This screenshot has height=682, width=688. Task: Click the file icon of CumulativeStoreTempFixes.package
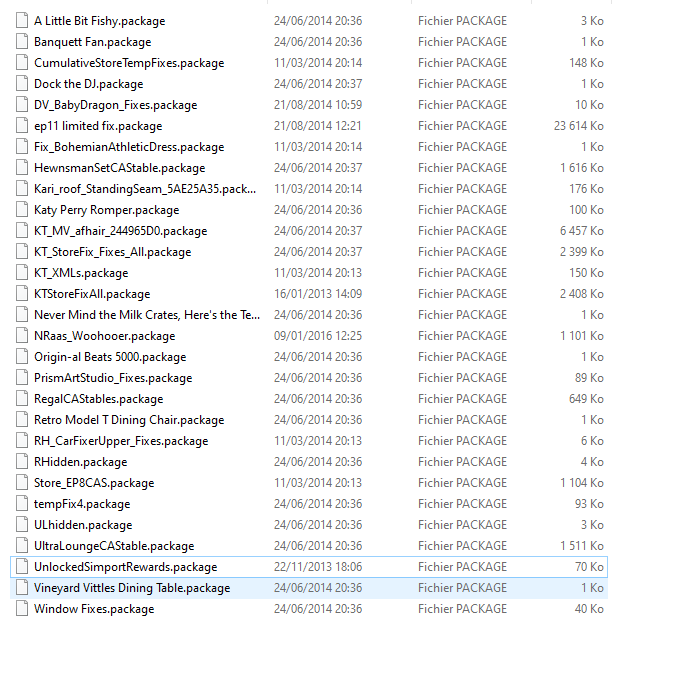(x=22, y=63)
